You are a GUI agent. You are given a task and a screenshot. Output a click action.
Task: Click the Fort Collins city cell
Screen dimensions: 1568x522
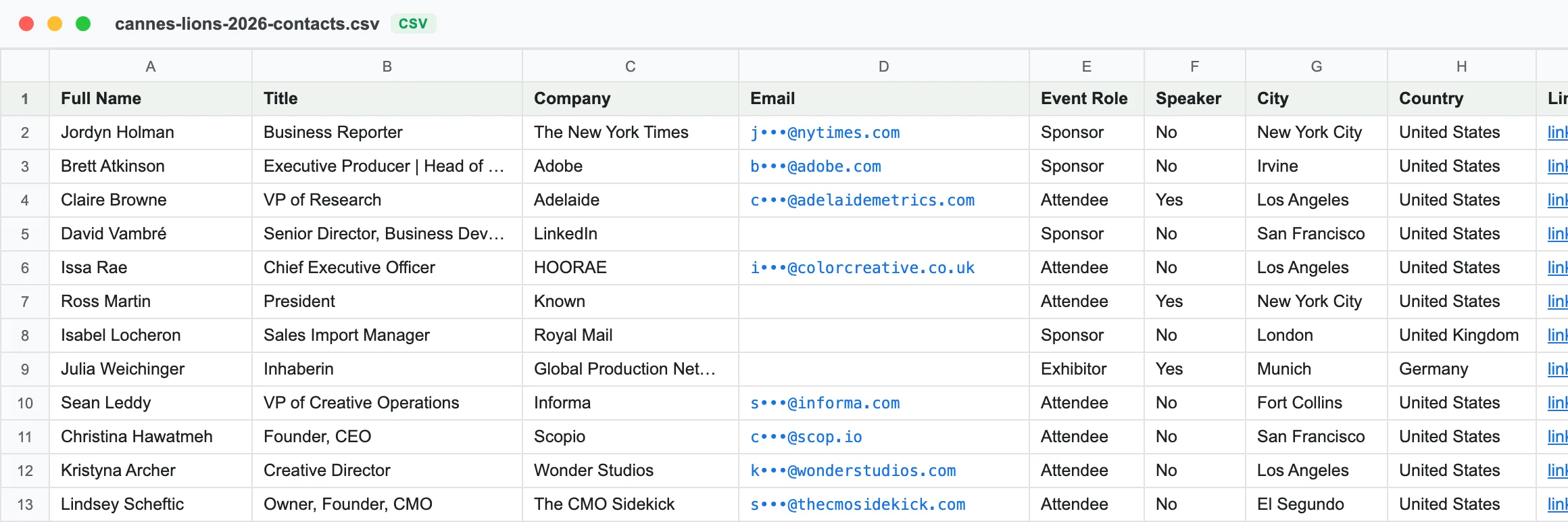(1317, 403)
